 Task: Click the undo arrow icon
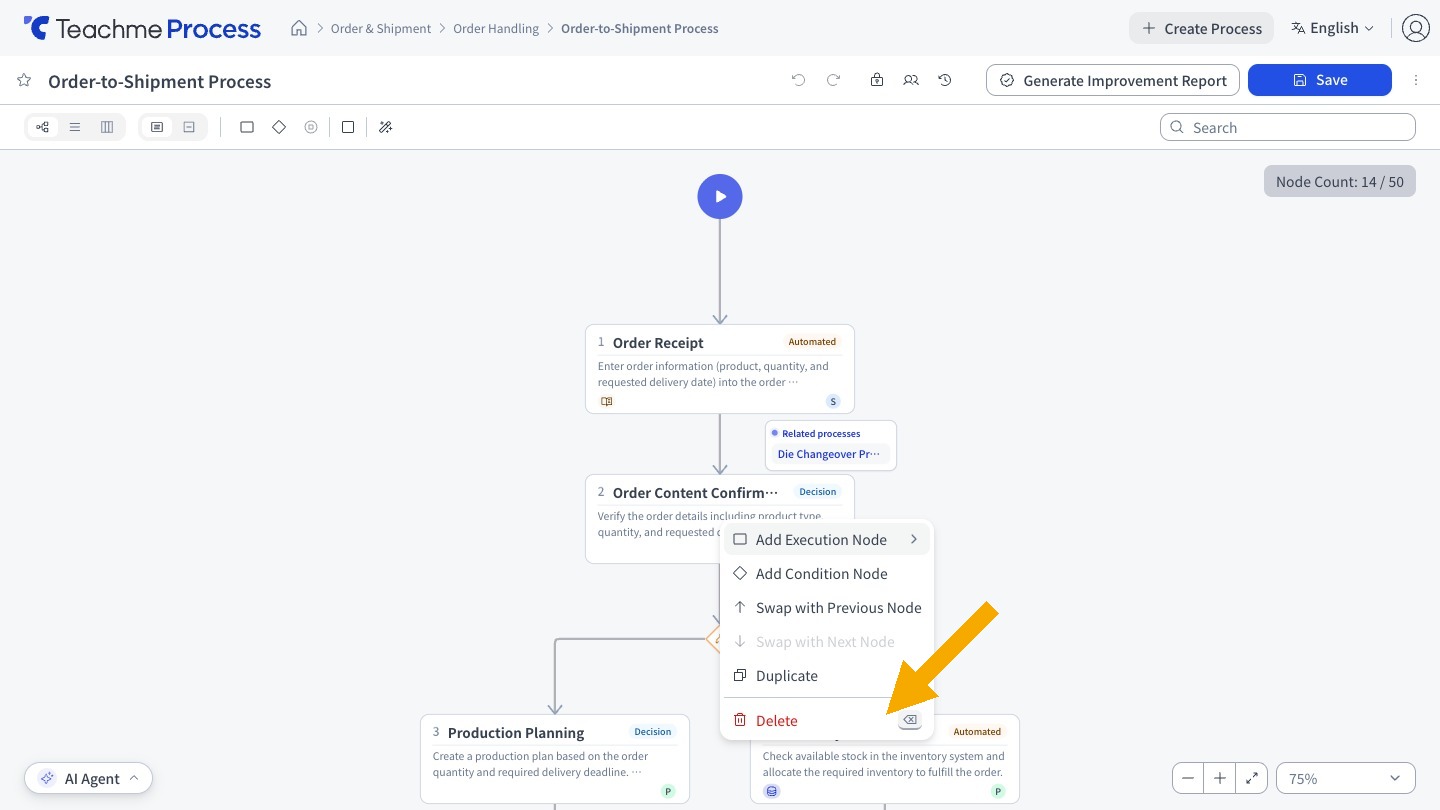[798, 80]
